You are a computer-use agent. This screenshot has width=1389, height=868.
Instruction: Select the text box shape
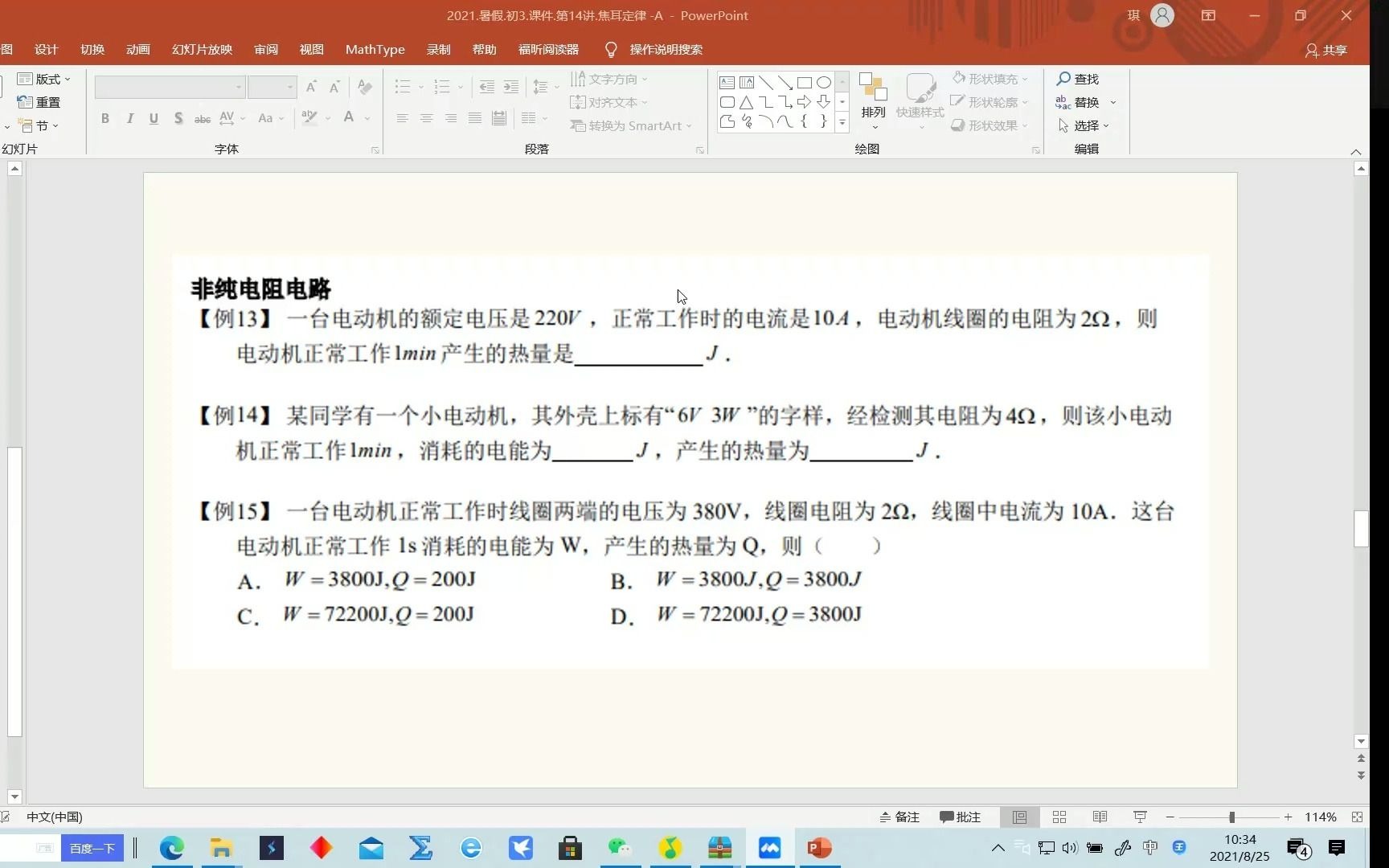click(727, 83)
